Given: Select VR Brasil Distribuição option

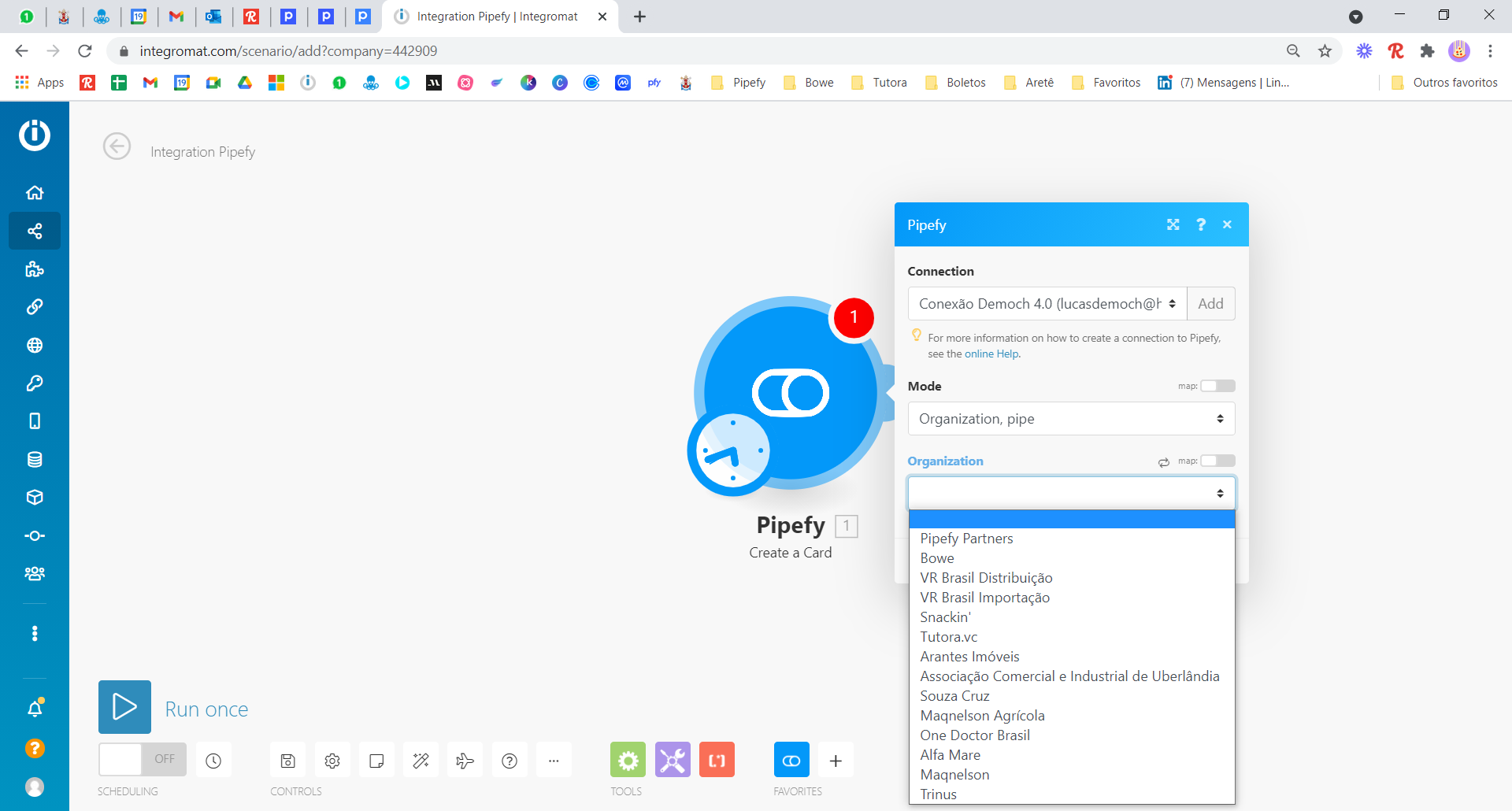Looking at the screenshot, I should (1072, 578).
